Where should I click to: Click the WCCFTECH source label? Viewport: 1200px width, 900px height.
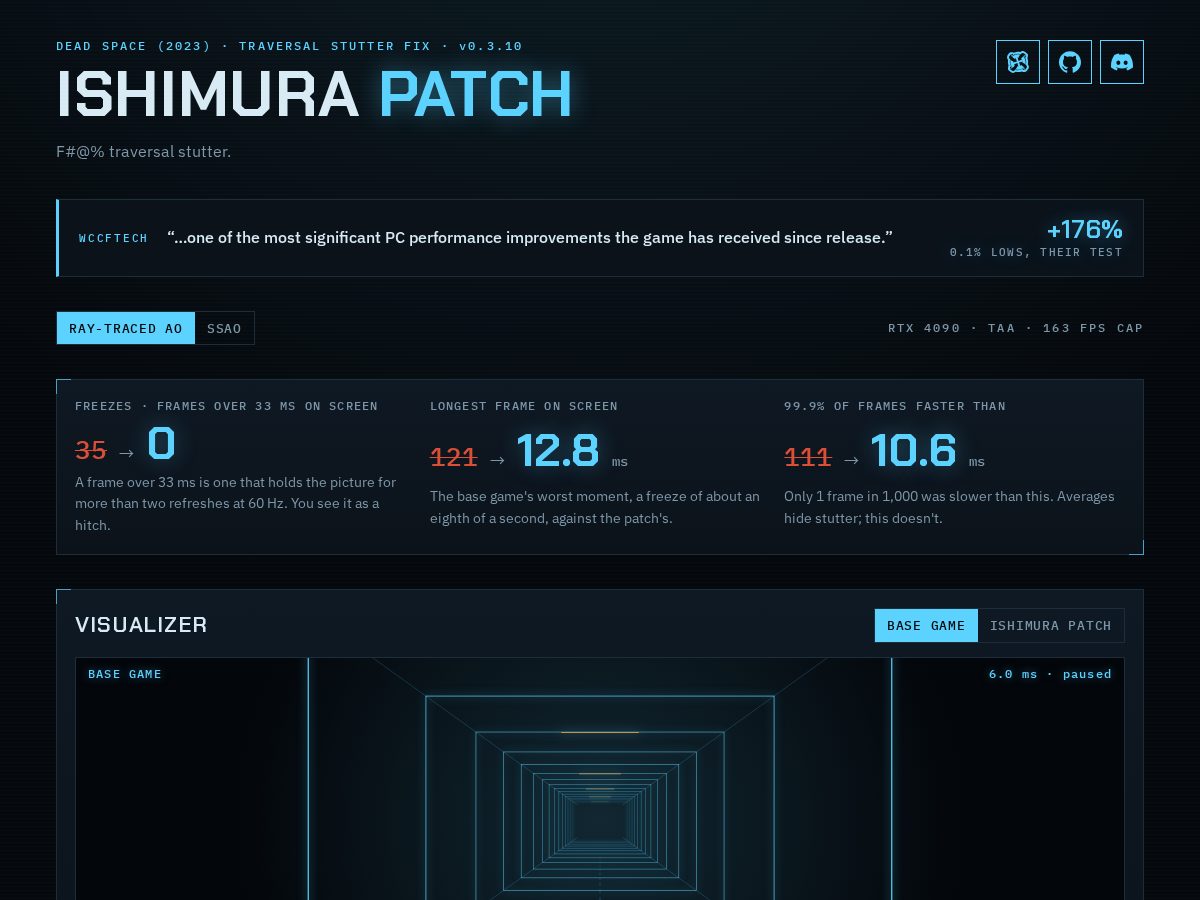[x=113, y=238]
